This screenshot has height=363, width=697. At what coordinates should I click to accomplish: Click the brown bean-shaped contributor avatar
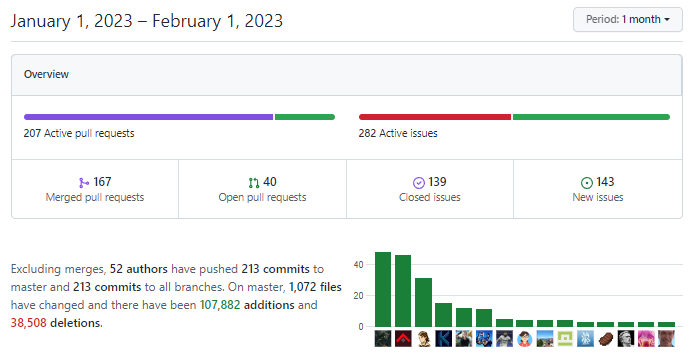point(605,339)
